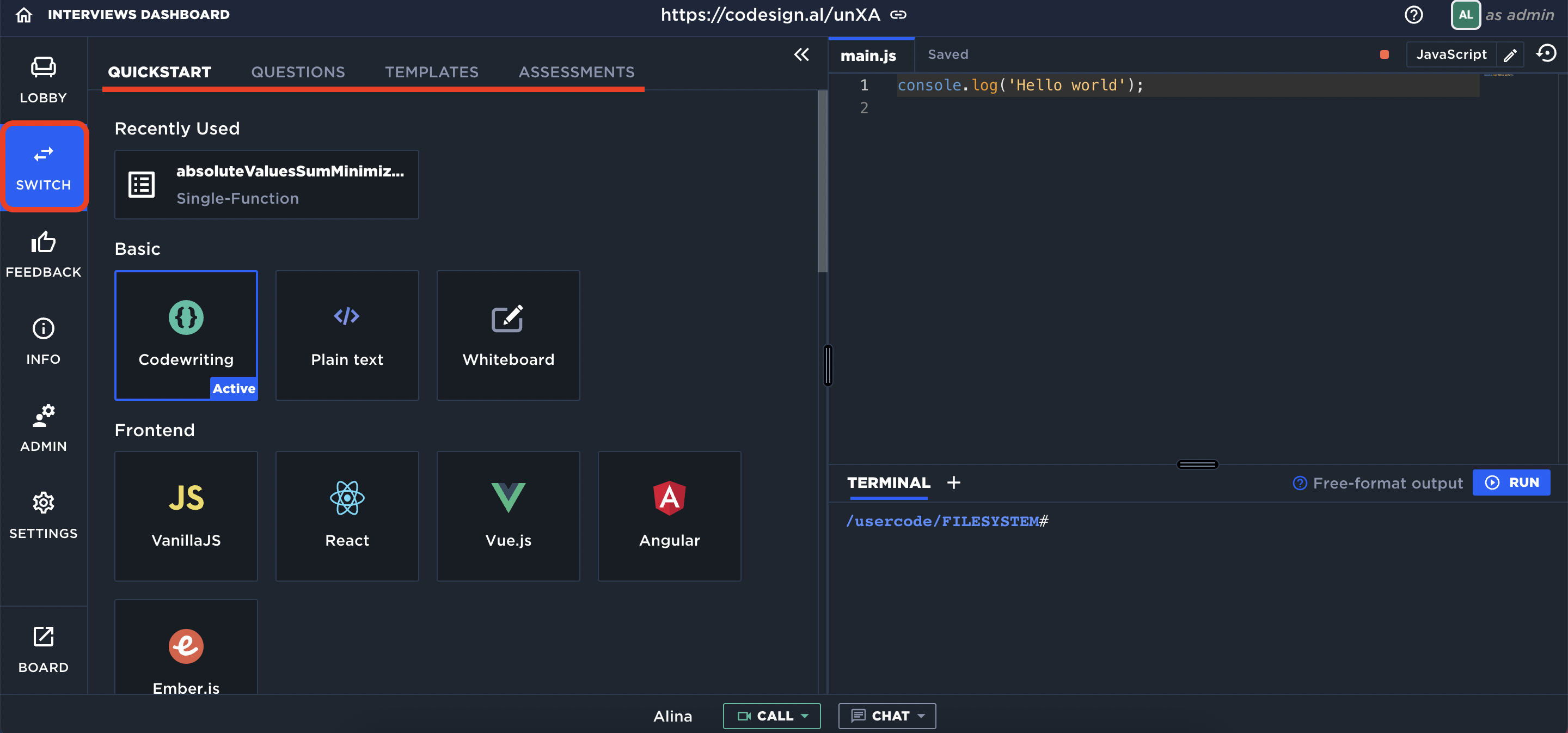Collapse the left panel with double chevron
The image size is (1568, 733).
801,54
